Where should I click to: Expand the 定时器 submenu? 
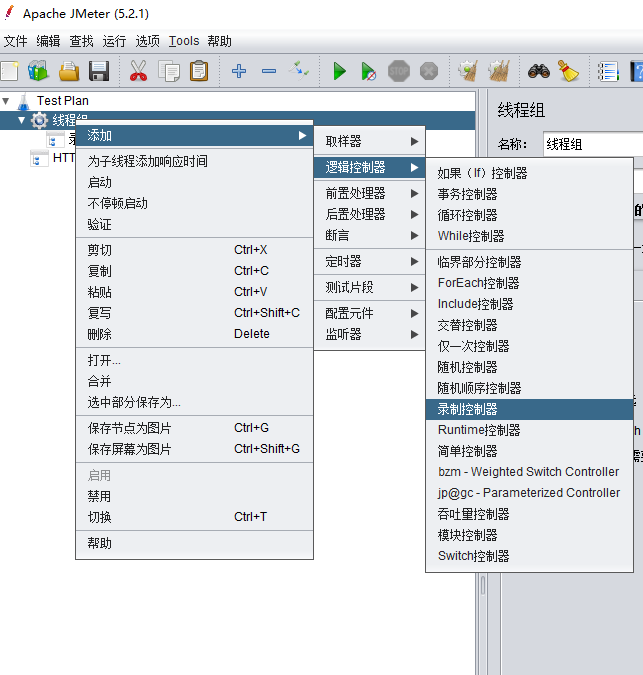tap(370, 261)
